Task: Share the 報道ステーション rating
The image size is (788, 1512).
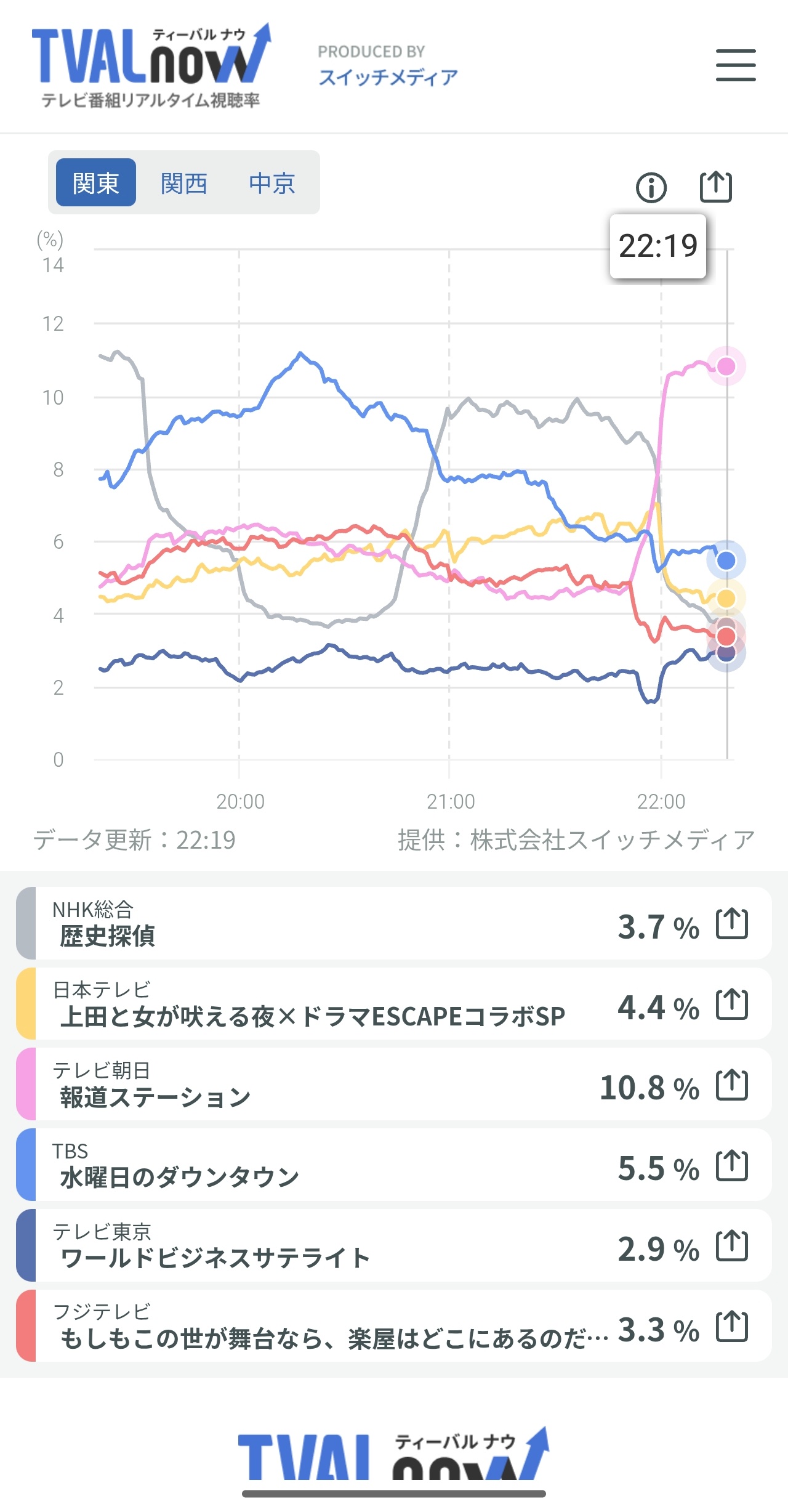Action: pyautogui.click(x=732, y=1085)
